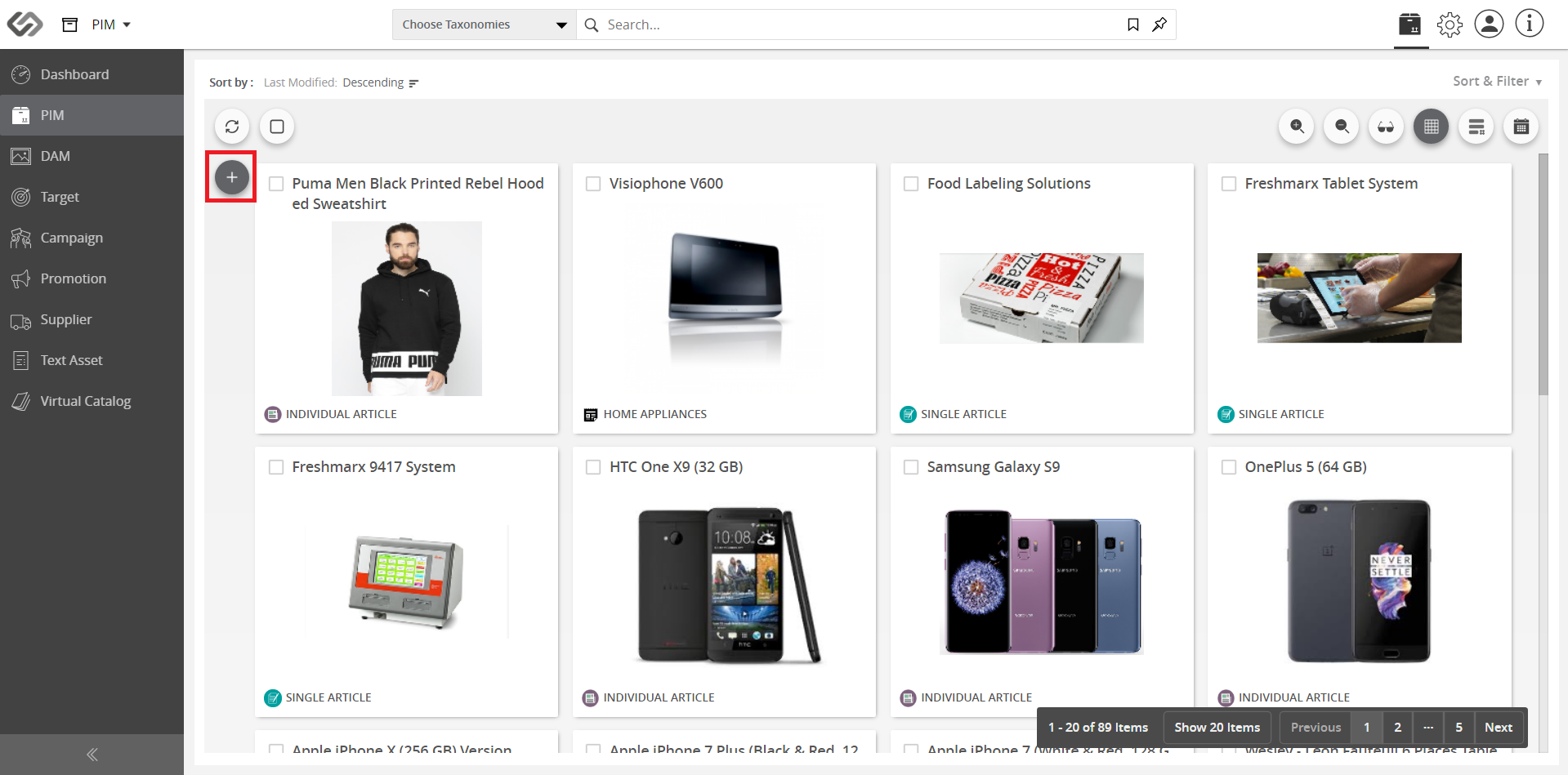This screenshot has height=775, width=1568.
Task: Open the information icon in header
Action: click(x=1530, y=24)
